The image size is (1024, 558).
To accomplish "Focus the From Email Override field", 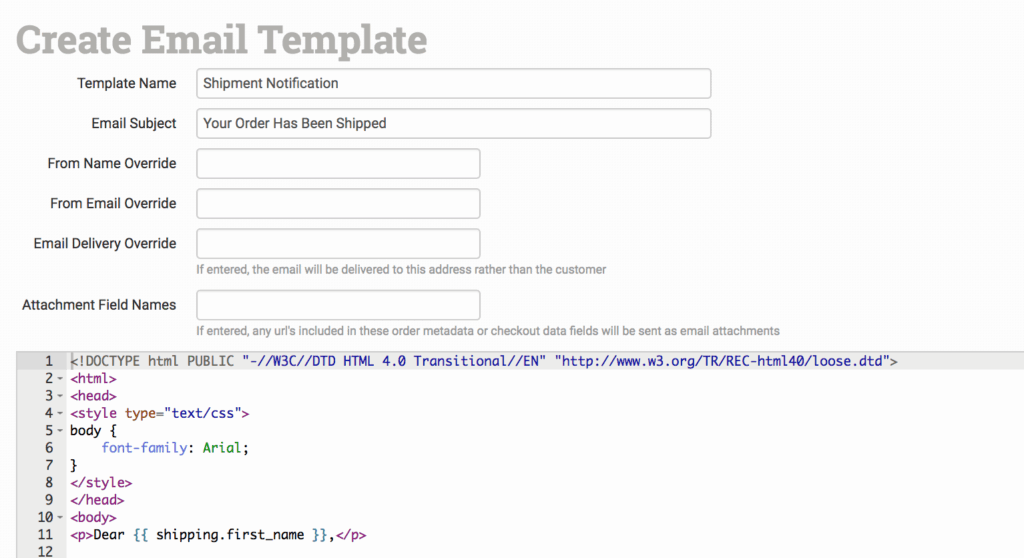I will coord(338,203).
